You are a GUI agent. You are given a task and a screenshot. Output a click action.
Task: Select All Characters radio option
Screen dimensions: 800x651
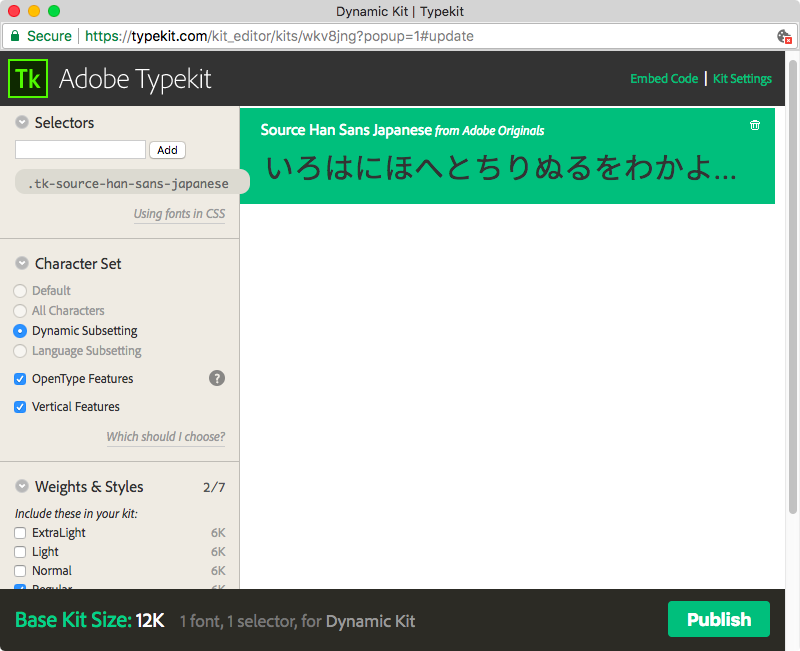pyautogui.click(x=20, y=311)
